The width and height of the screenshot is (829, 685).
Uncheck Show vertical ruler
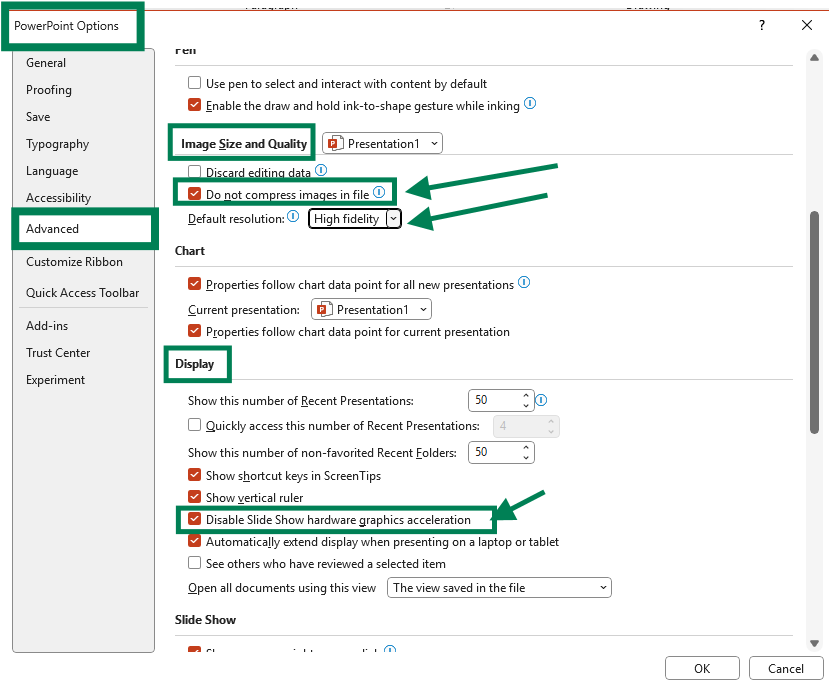coord(195,497)
